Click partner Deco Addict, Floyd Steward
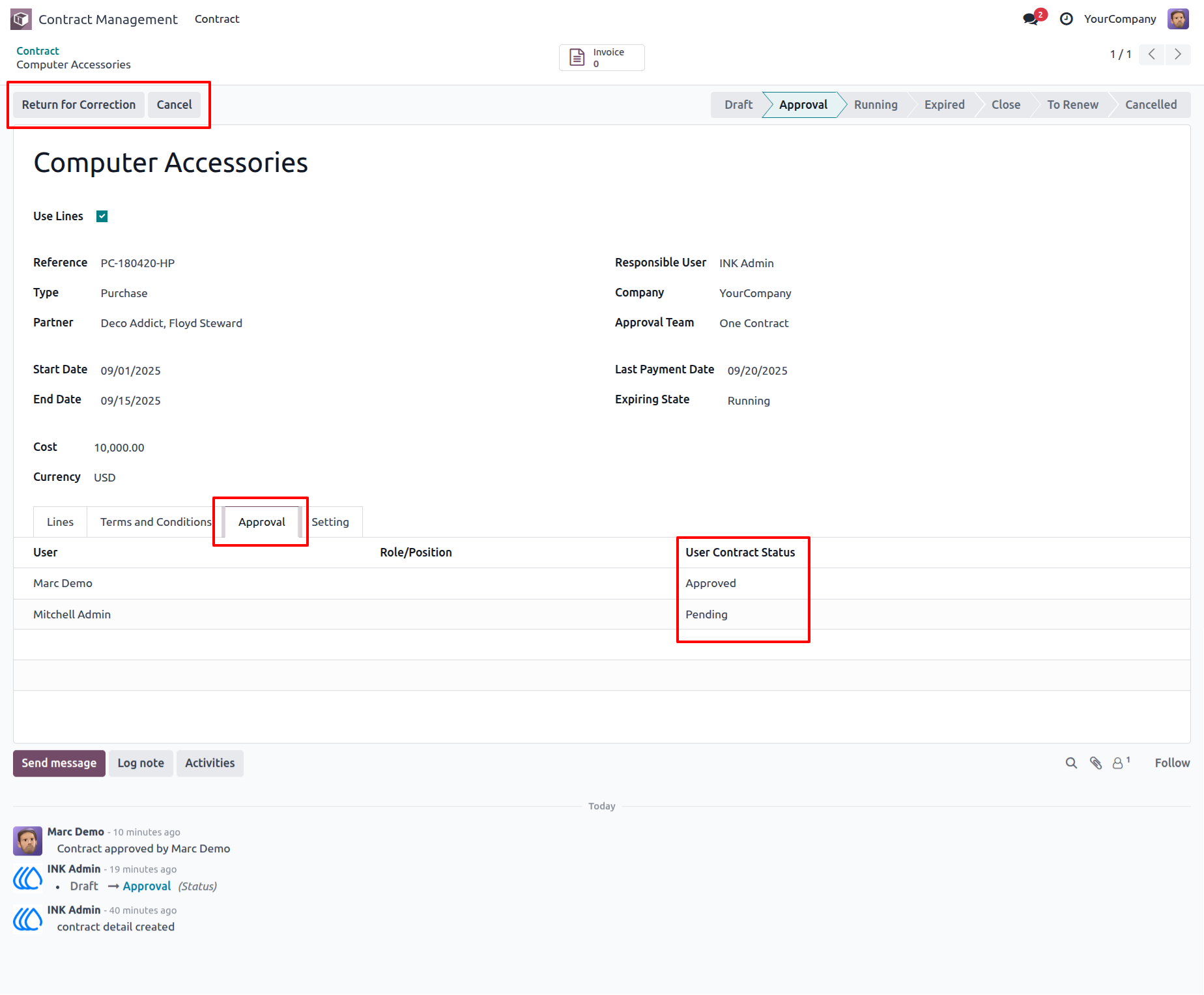This screenshot has height=995, width=1204. (x=171, y=323)
